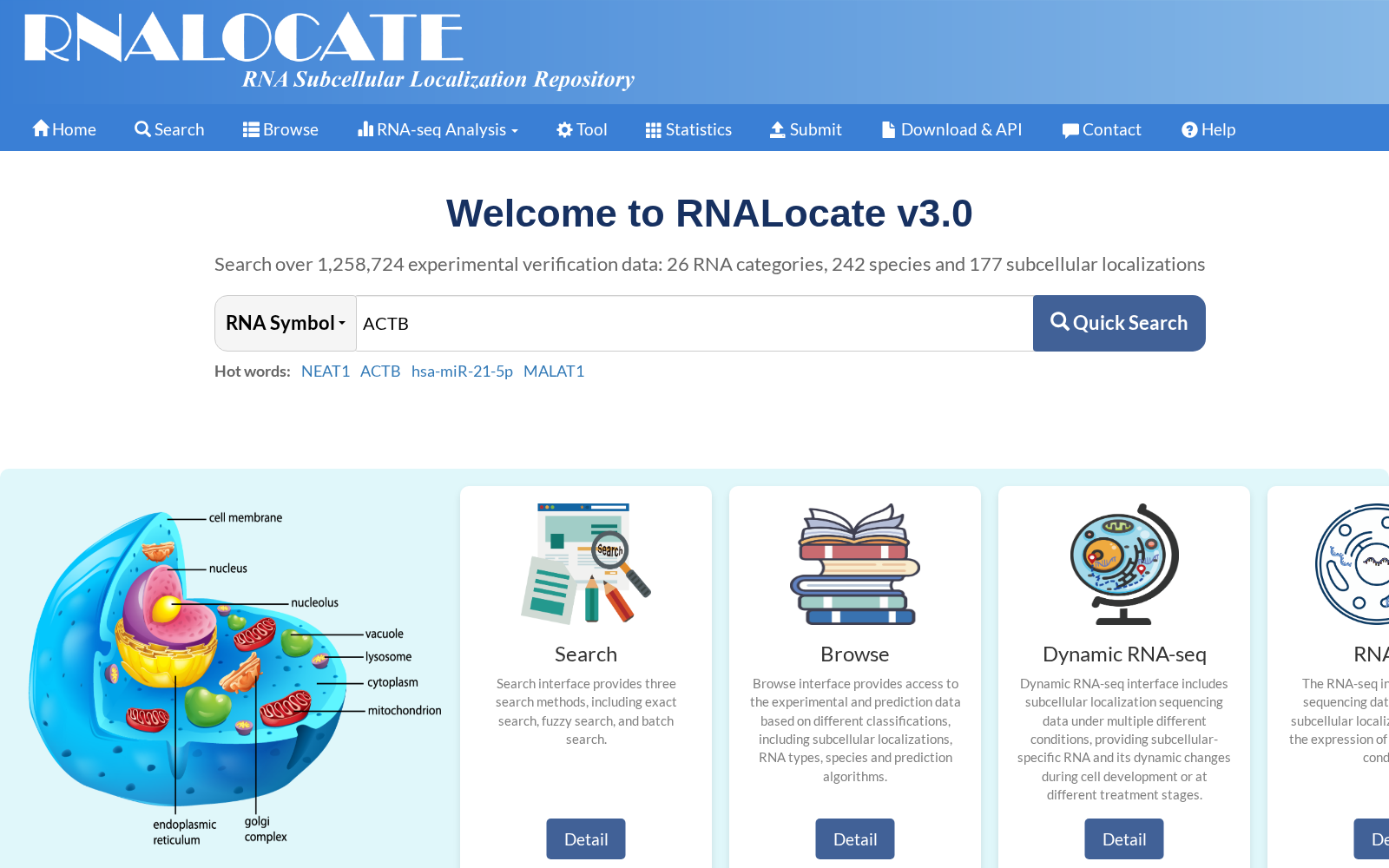Click Detail button under Dynamic RNA-seq card
This screenshot has height=868, width=1389.
tap(1124, 839)
